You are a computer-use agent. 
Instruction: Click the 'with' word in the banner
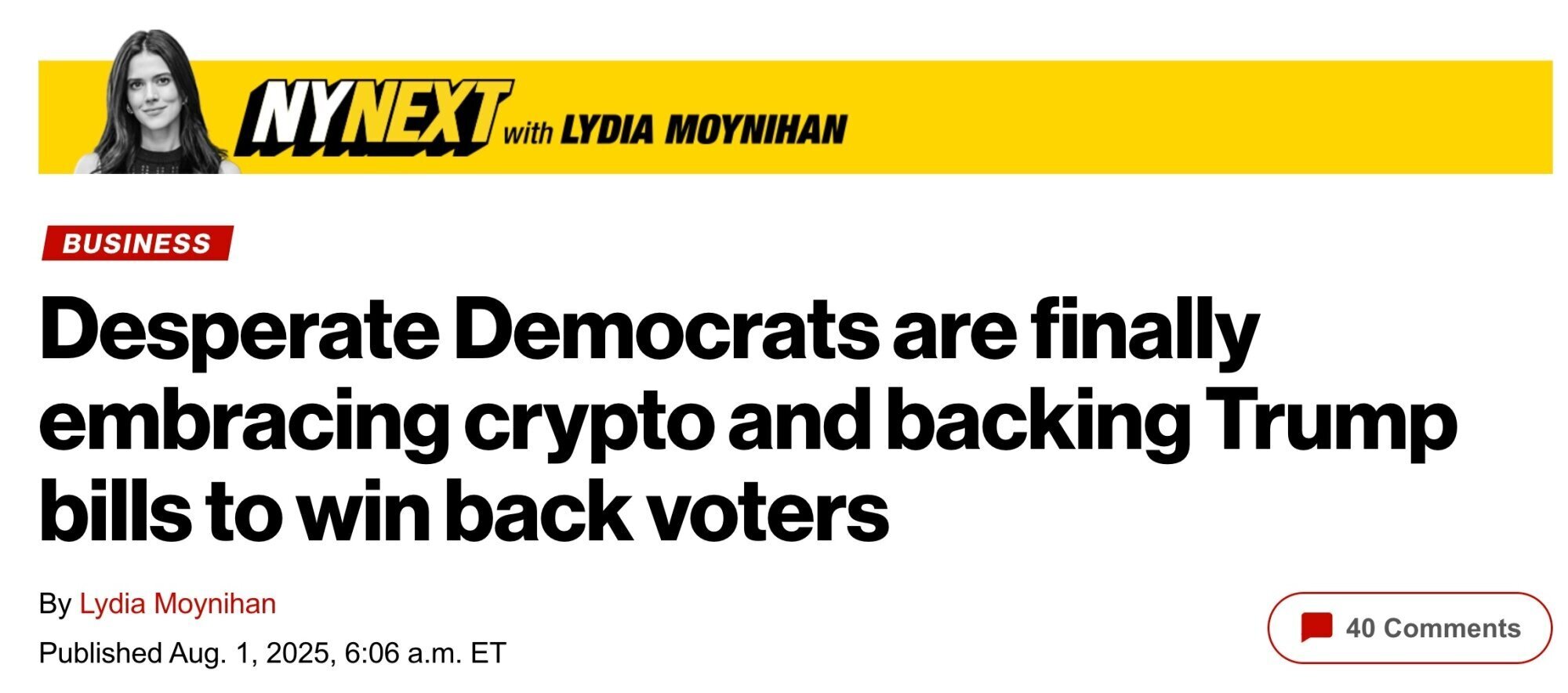pos(528,132)
